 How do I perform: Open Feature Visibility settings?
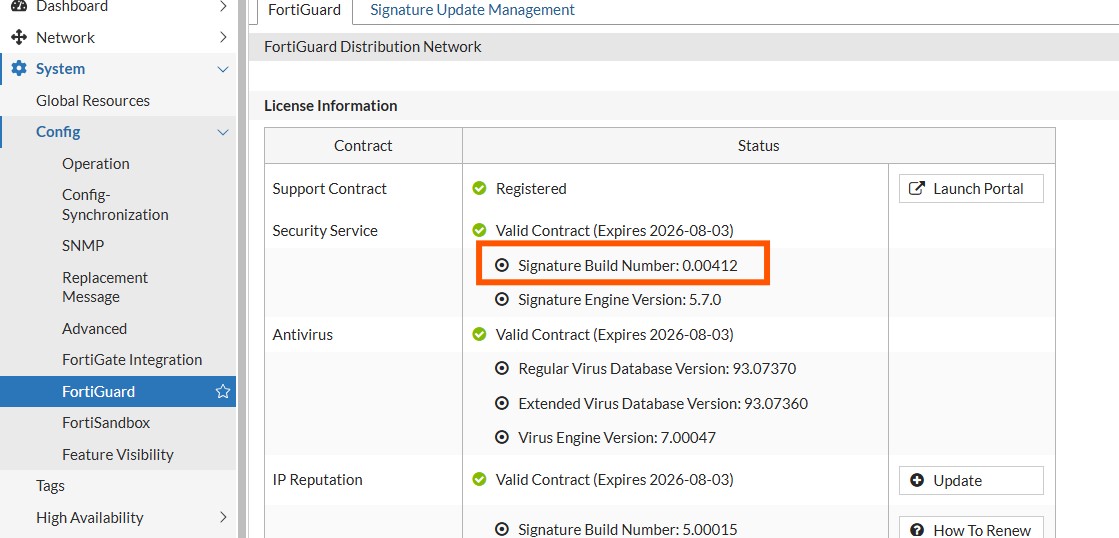click(118, 455)
